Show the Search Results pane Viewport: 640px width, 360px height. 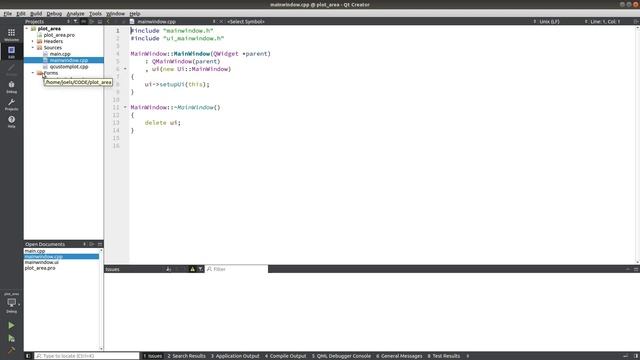(187, 356)
